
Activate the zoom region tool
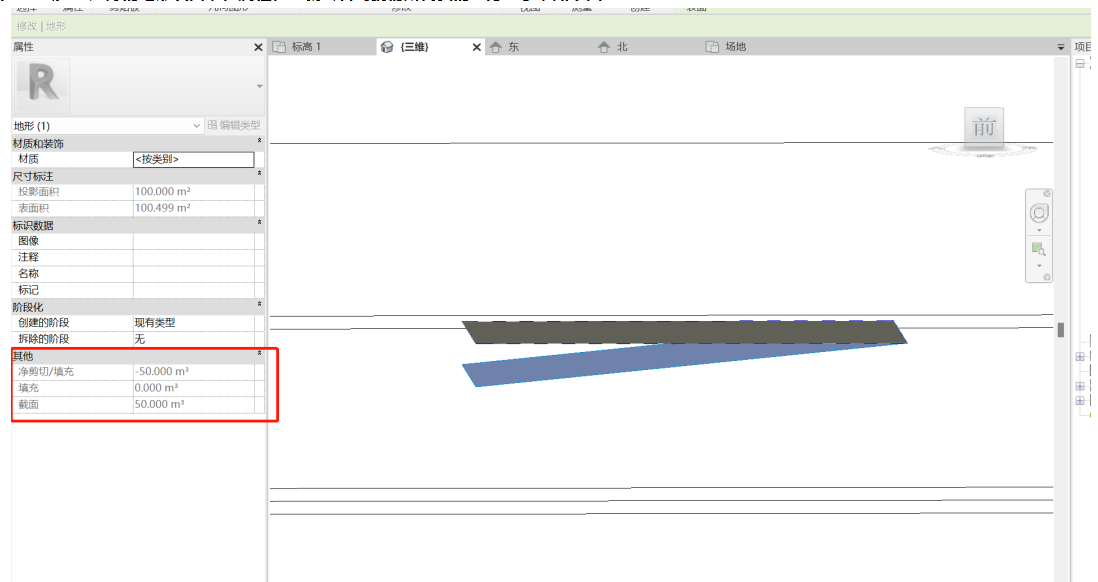pos(1038,249)
